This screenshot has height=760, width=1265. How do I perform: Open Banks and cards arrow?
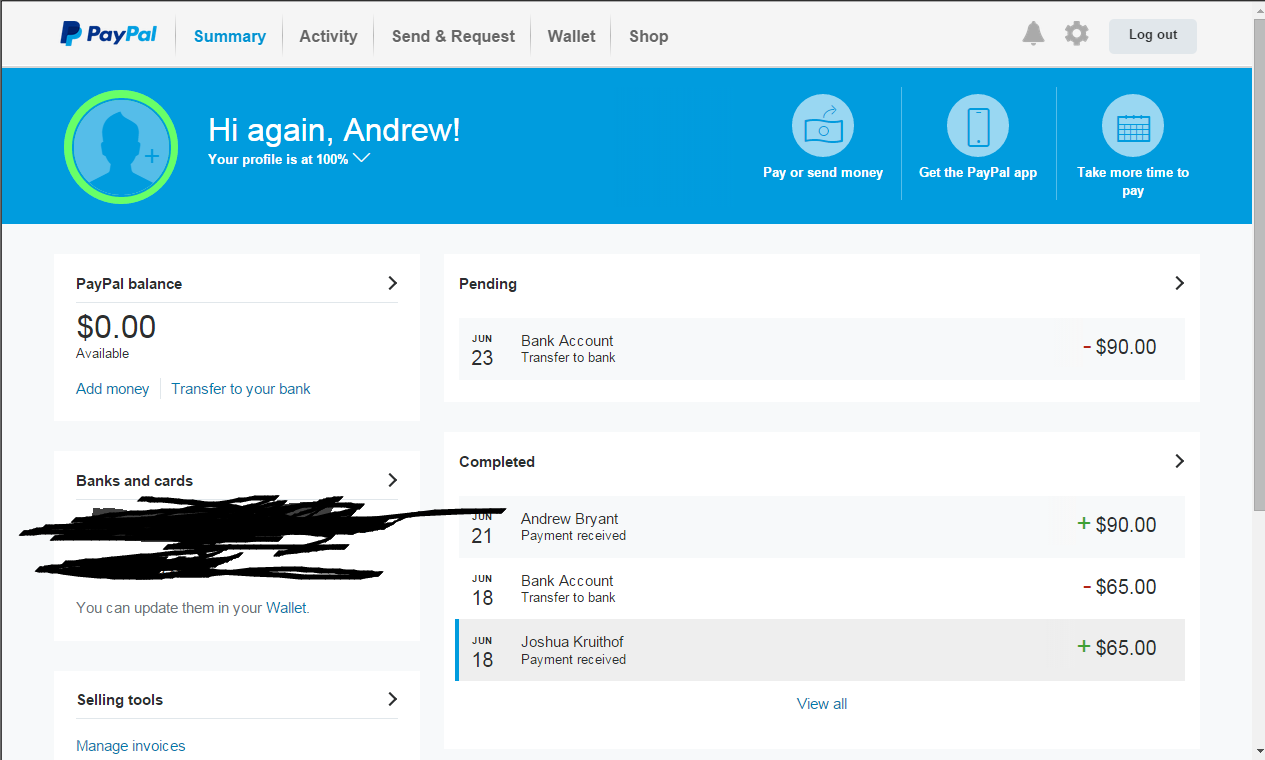coord(392,480)
